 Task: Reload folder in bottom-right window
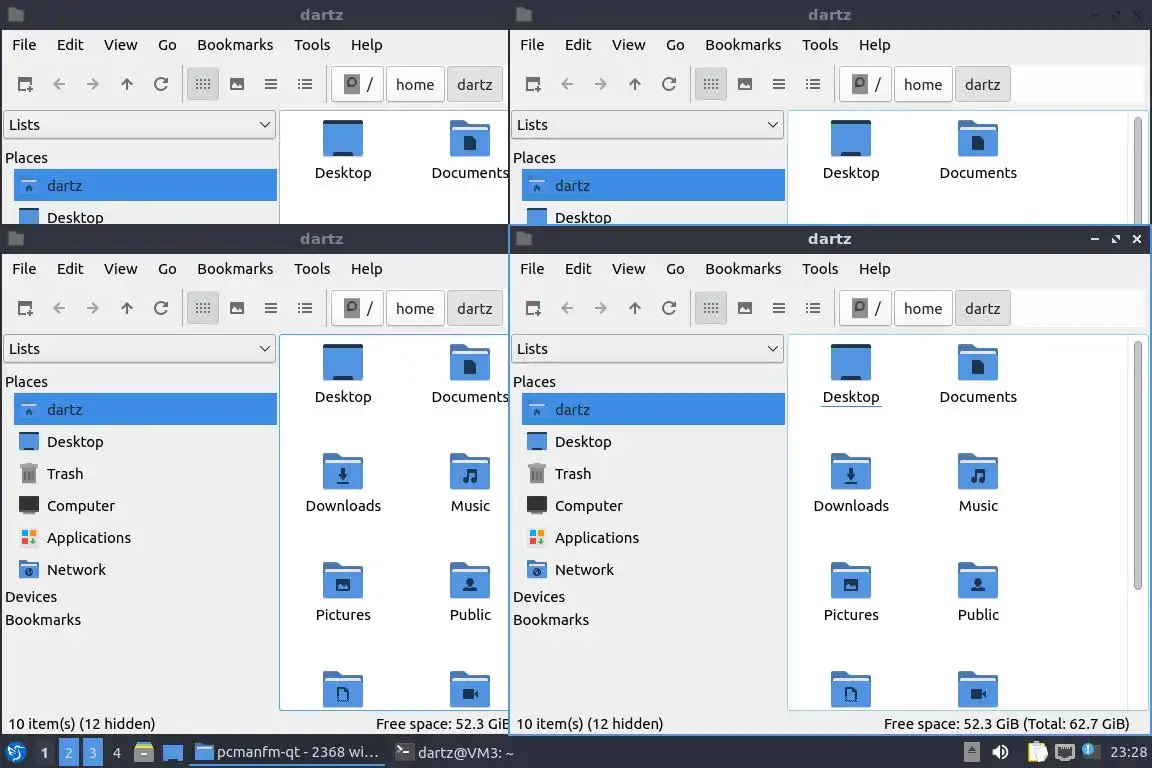669,308
